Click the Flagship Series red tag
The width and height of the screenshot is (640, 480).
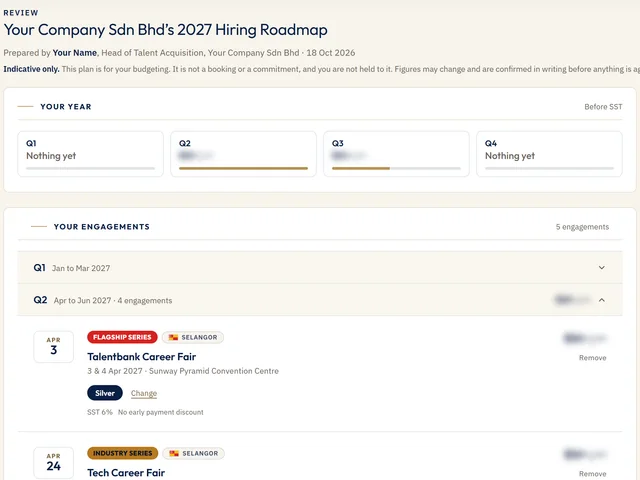[122, 337]
